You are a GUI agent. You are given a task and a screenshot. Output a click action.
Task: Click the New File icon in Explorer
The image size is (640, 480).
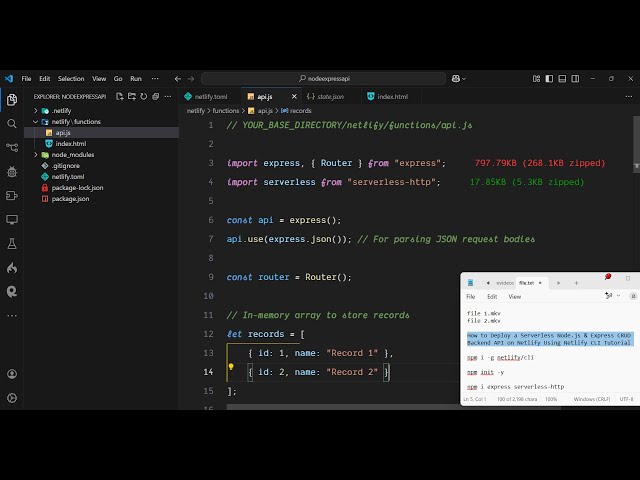point(120,97)
